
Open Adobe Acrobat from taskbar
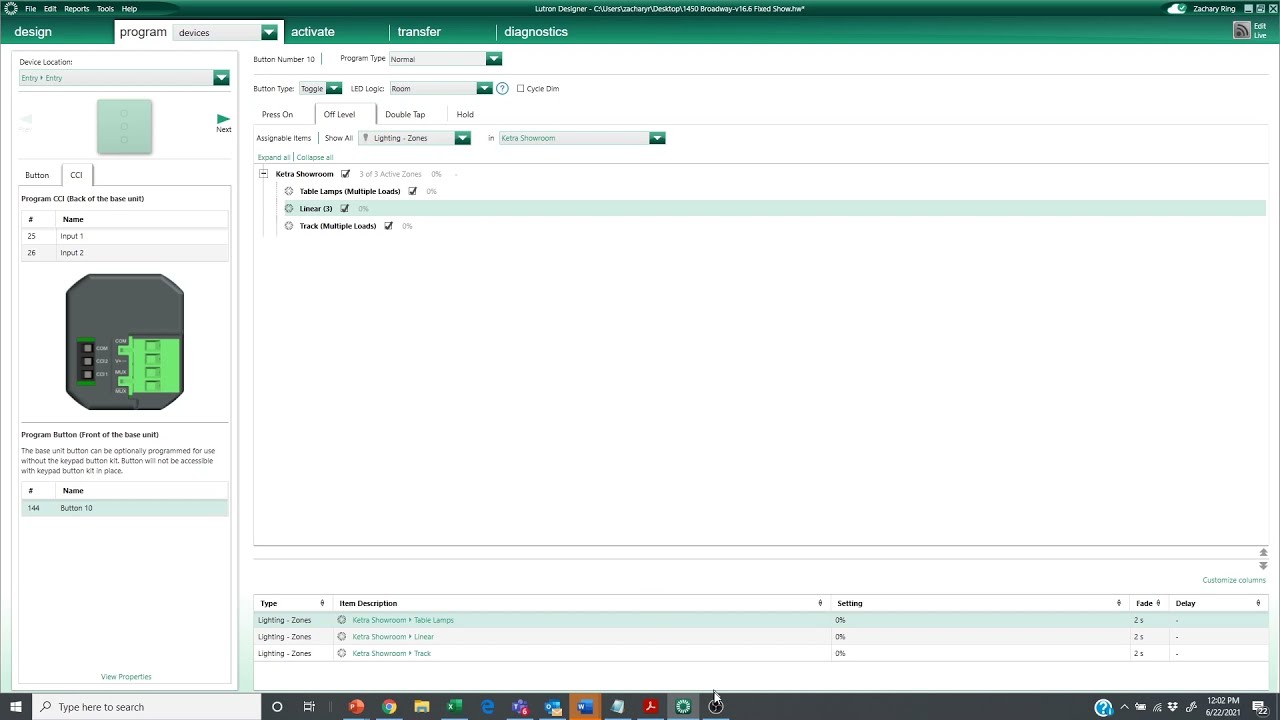click(x=650, y=707)
